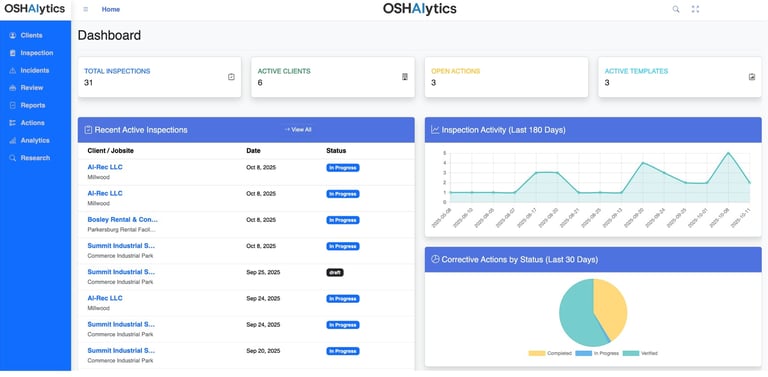
Task: Click the OSHAlytics logo in sidebar
Action: tap(34, 9)
